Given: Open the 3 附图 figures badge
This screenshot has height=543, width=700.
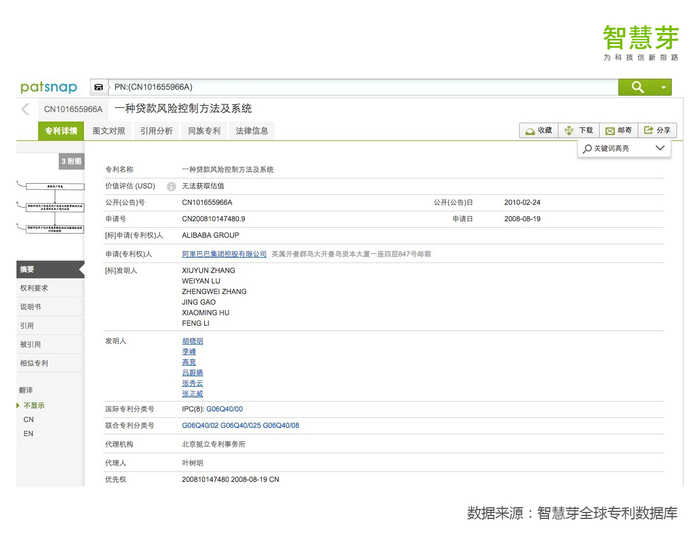Looking at the screenshot, I should [71, 161].
